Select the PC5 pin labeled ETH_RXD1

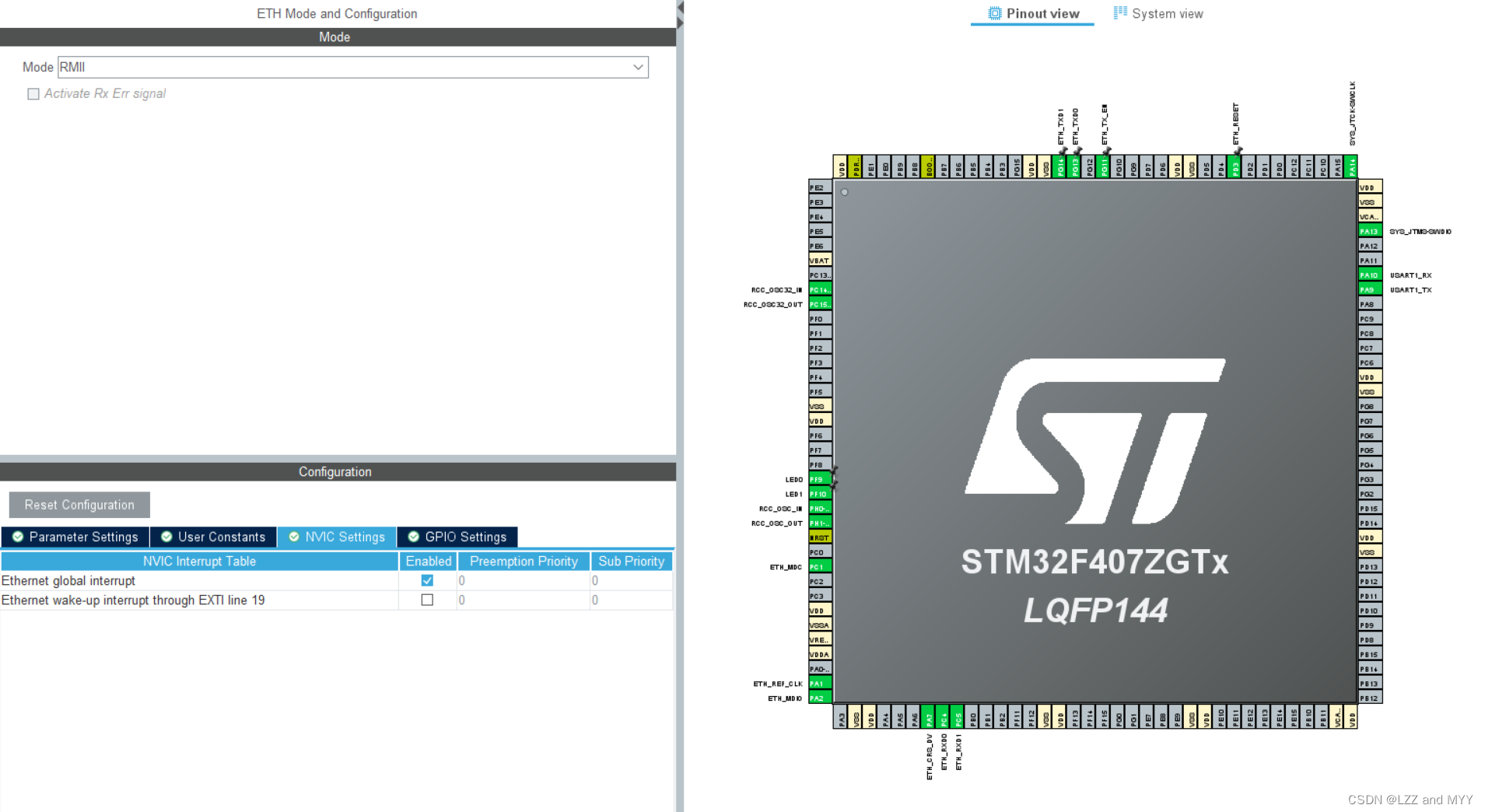point(958,717)
